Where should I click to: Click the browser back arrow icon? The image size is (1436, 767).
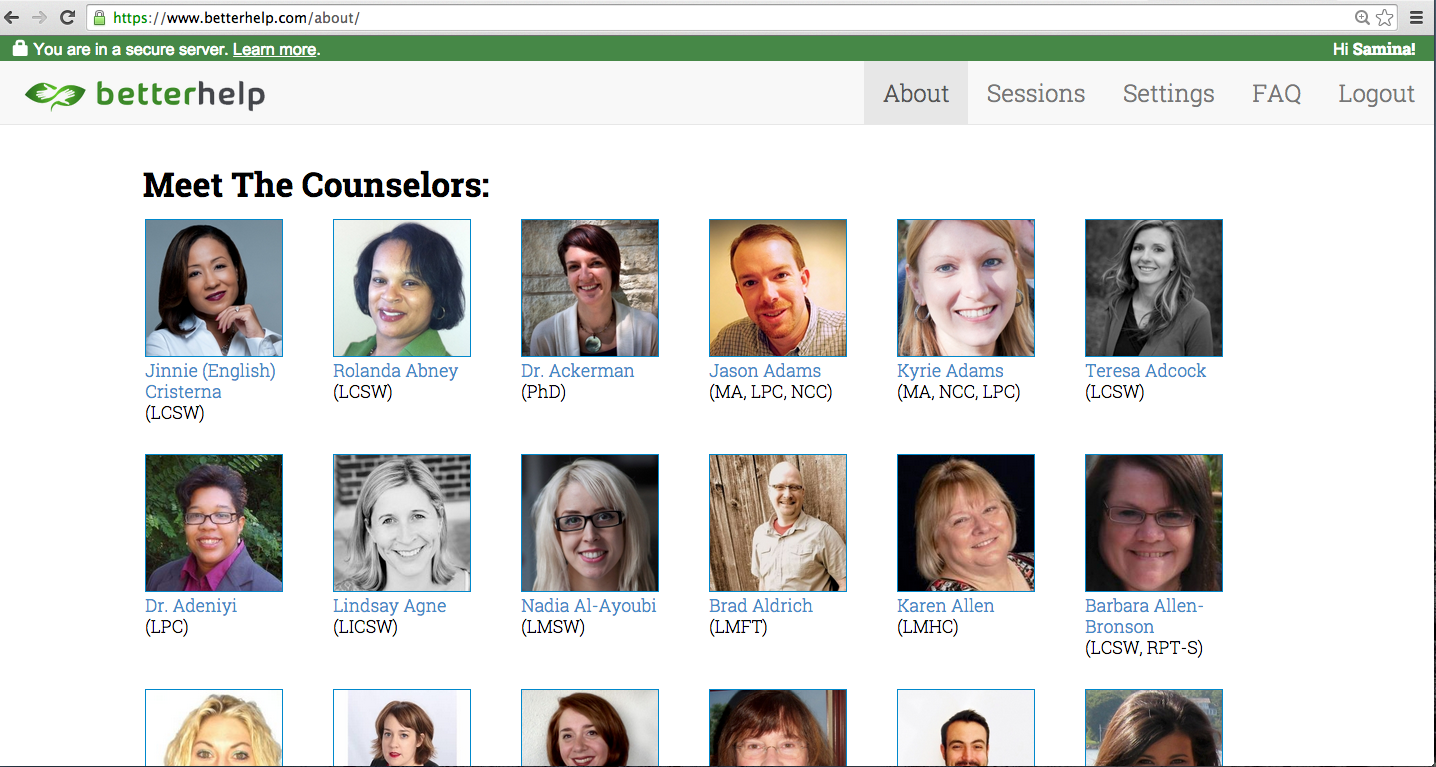(x=12, y=17)
